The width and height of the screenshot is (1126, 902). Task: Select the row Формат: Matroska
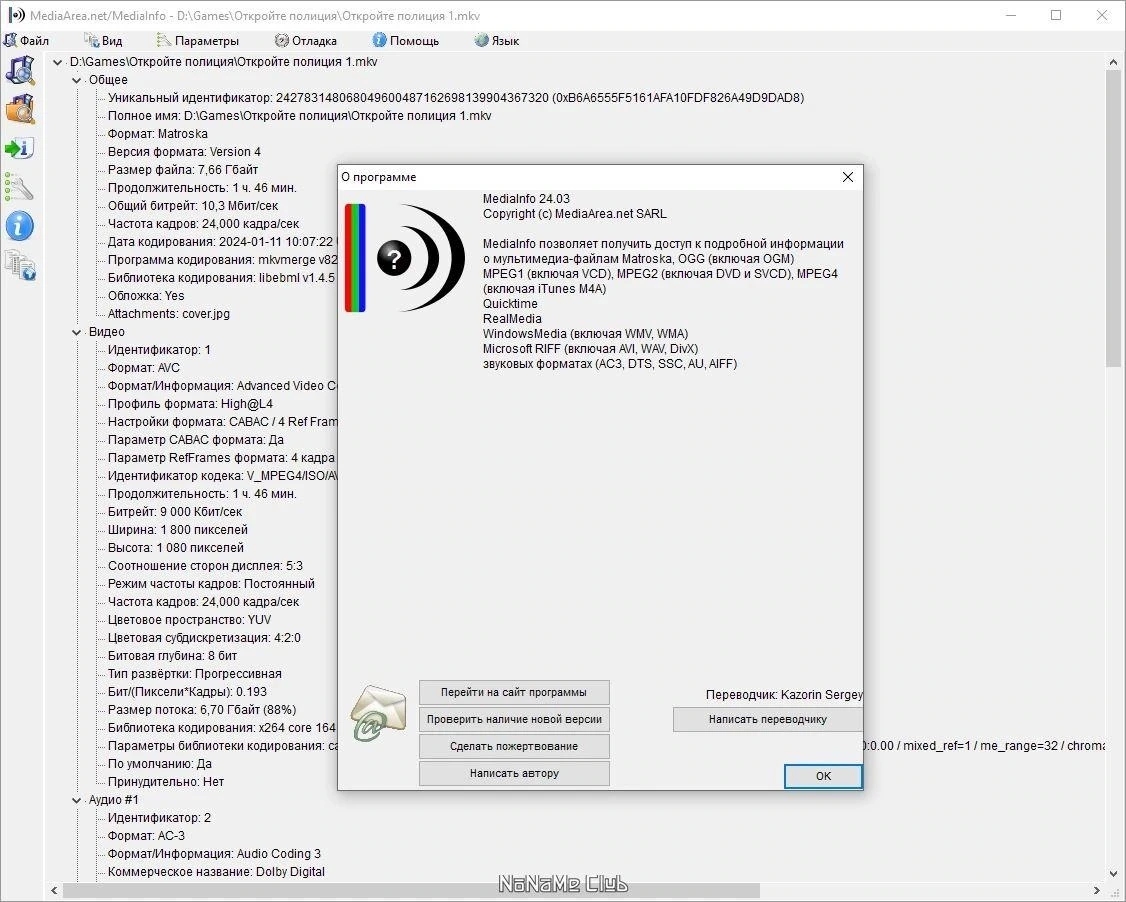[157, 134]
